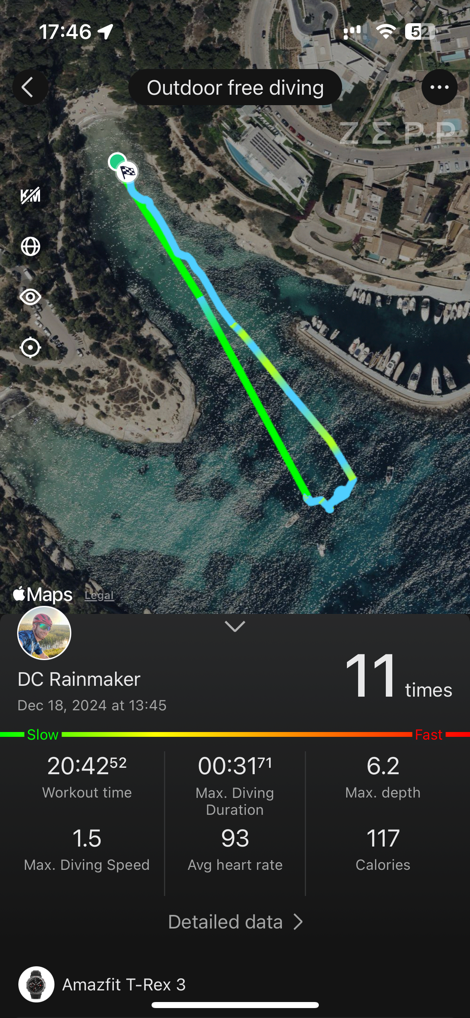
Task: Open the three-dots more options menu
Action: point(439,88)
